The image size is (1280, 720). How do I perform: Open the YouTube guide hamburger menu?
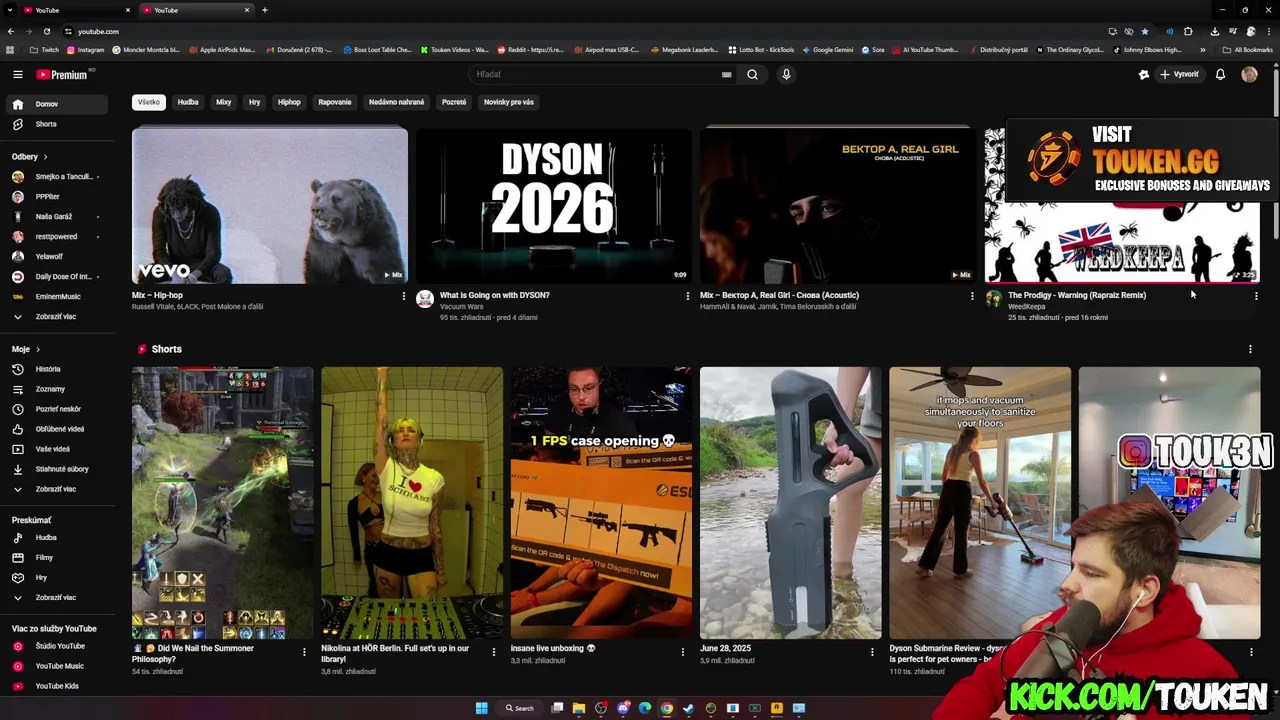tap(17, 74)
